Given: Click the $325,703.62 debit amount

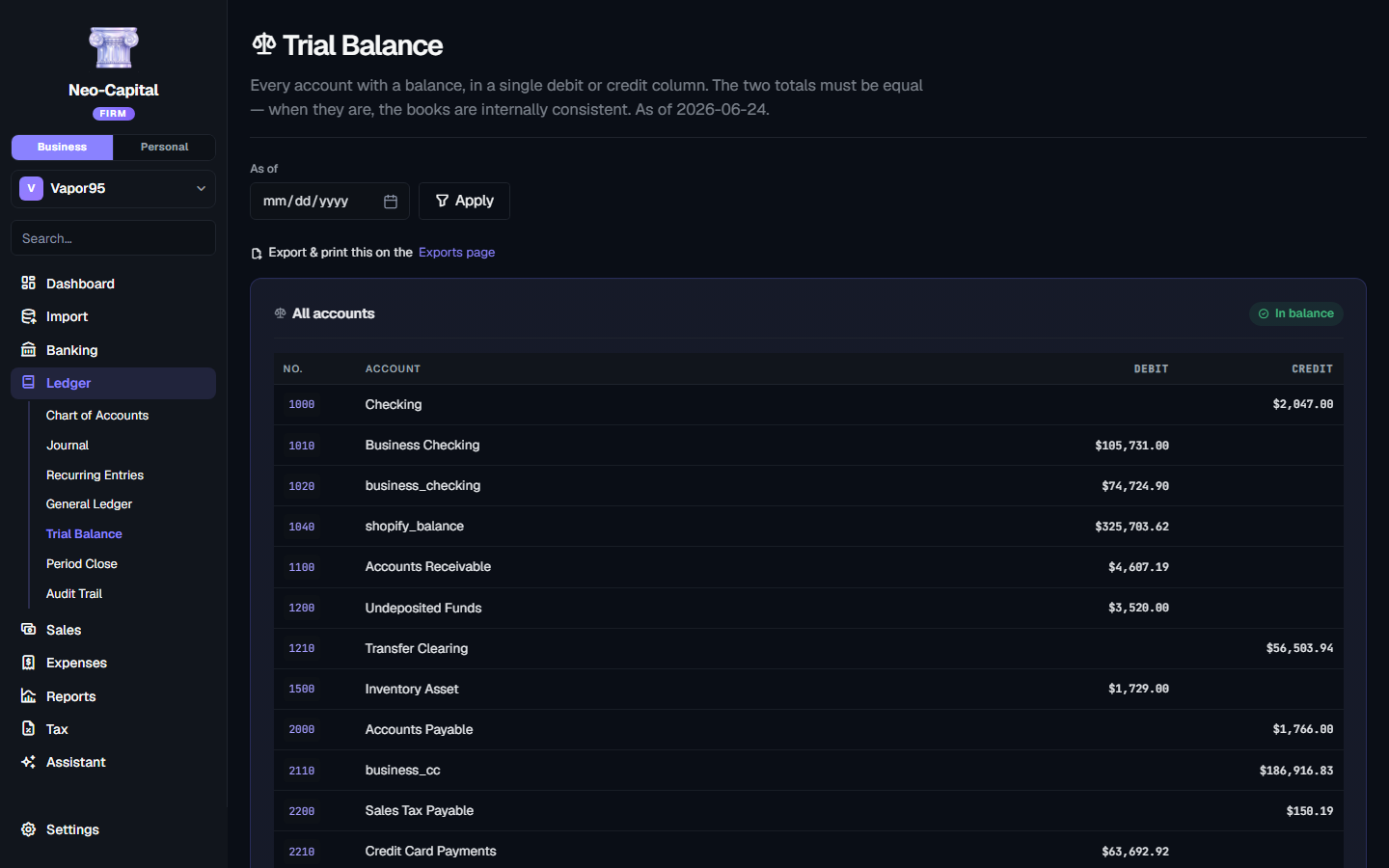Looking at the screenshot, I should point(1131,527).
